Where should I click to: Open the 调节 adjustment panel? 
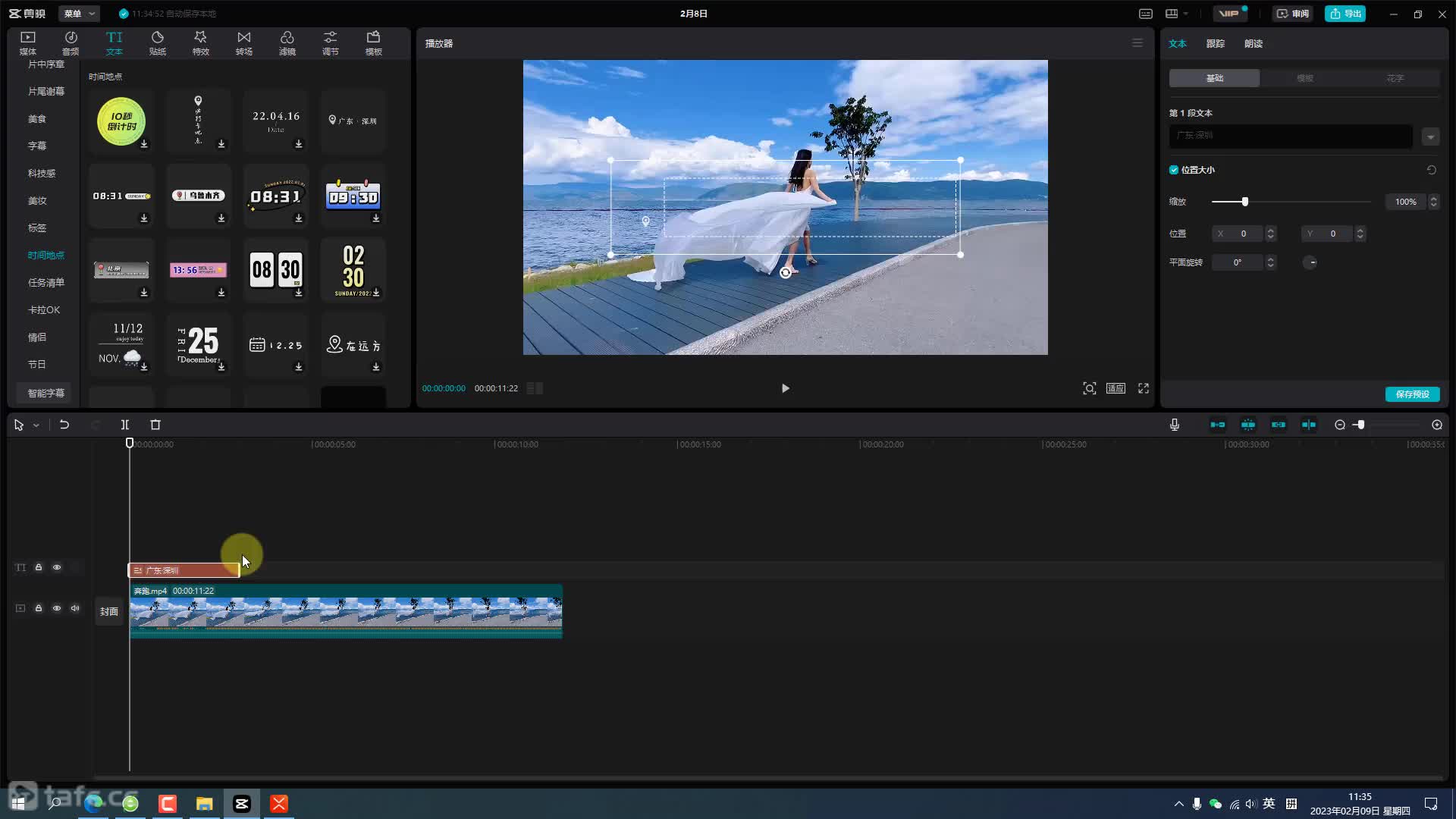tap(331, 43)
